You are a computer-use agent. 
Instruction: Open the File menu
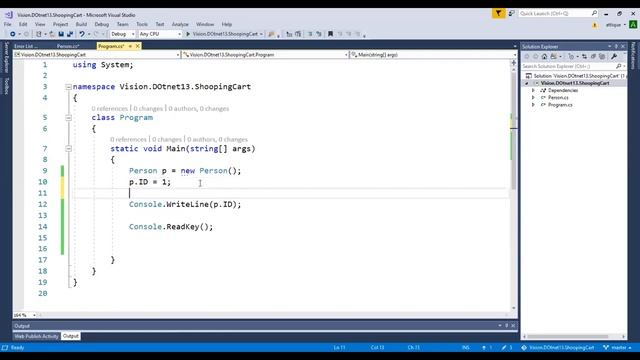pos(8,24)
